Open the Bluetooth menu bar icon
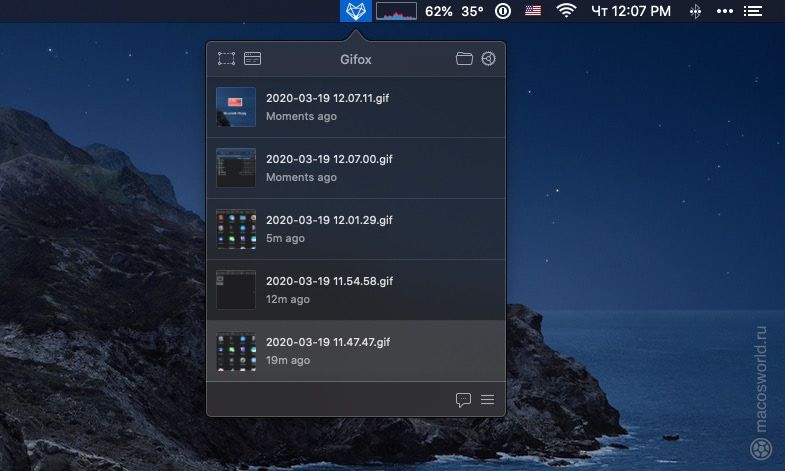 click(x=695, y=11)
